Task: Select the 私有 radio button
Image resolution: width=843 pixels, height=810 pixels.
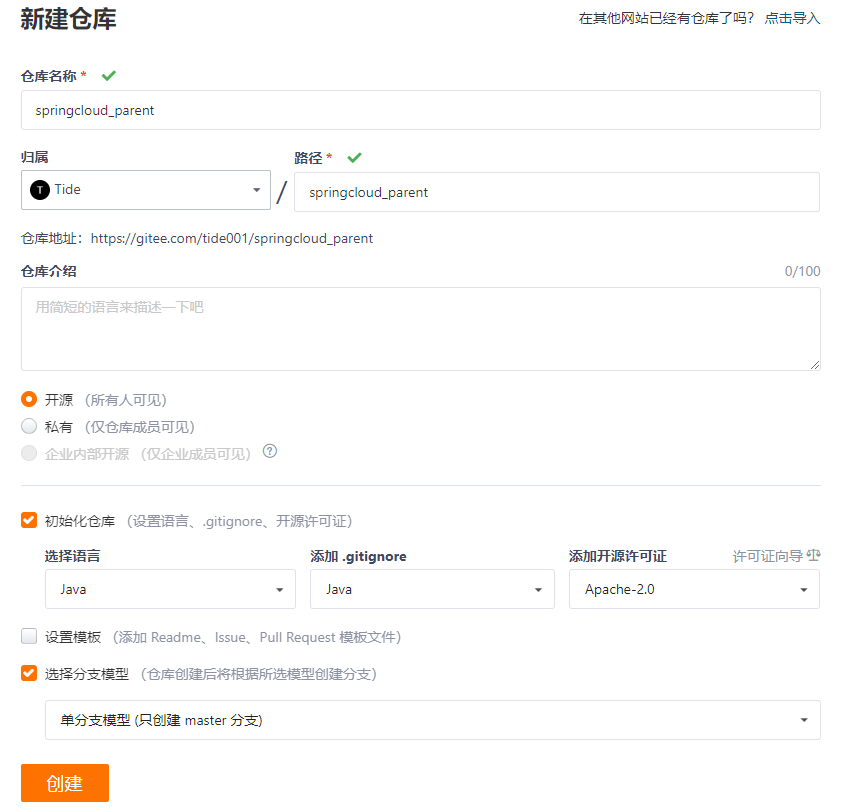Action: pyautogui.click(x=29, y=426)
